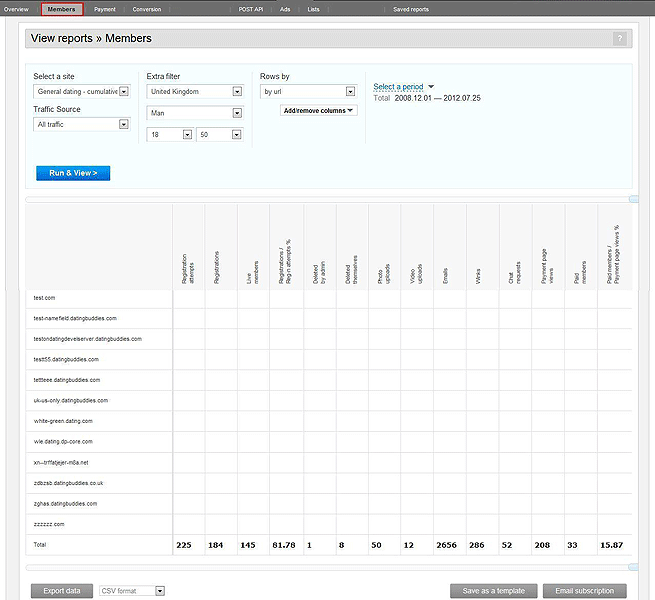
Task: Click total Emails value 2656
Action: [x=446, y=545]
